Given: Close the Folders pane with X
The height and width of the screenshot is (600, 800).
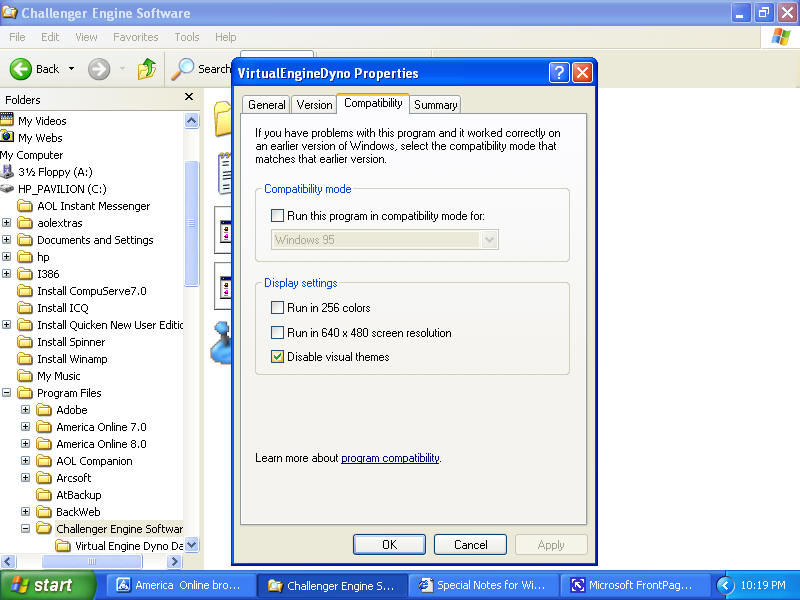Looking at the screenshot, I should coord(189,96).
